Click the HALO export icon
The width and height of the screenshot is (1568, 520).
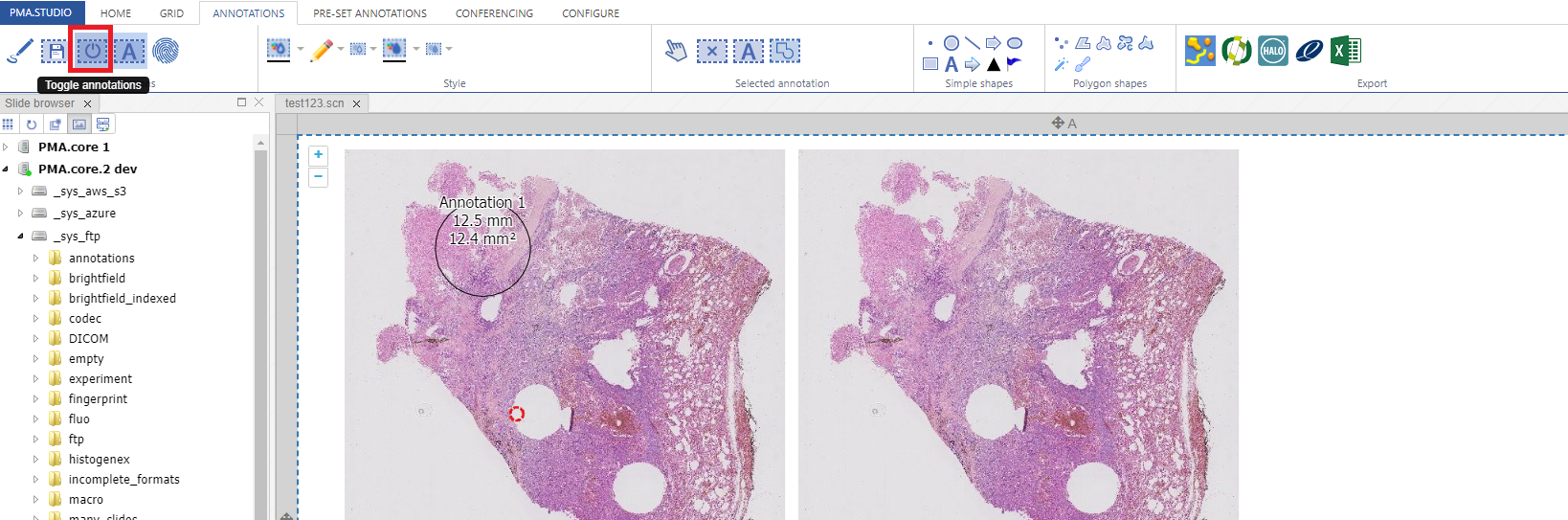coord(1272,51)
